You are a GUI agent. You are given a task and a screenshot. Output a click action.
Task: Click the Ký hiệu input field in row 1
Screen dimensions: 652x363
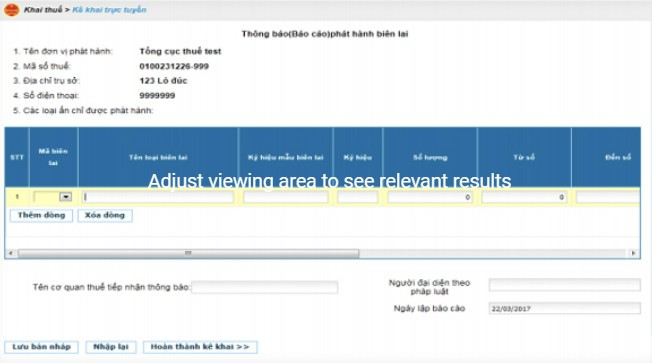click(358, 197)
